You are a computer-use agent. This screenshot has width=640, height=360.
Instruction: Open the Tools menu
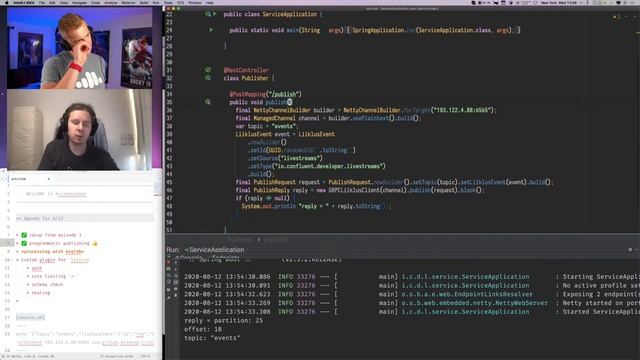click(168, 2)
